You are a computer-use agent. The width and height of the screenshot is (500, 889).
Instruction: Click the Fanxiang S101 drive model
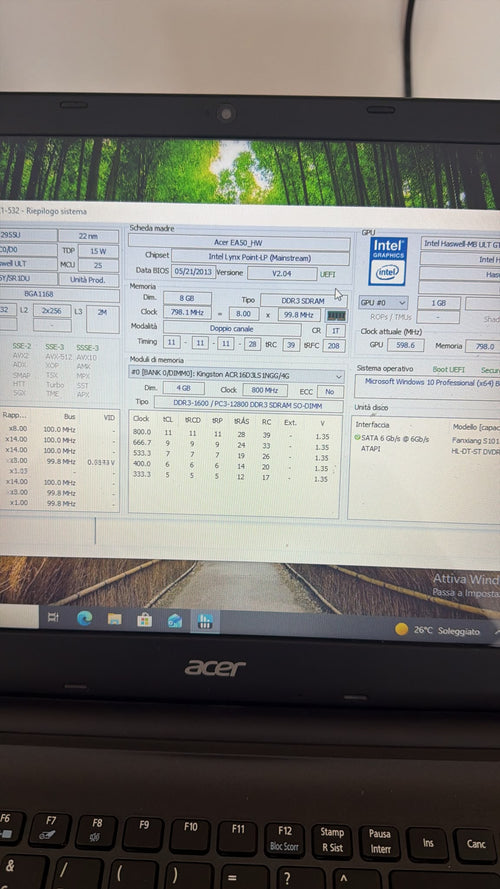coord(475,441)
